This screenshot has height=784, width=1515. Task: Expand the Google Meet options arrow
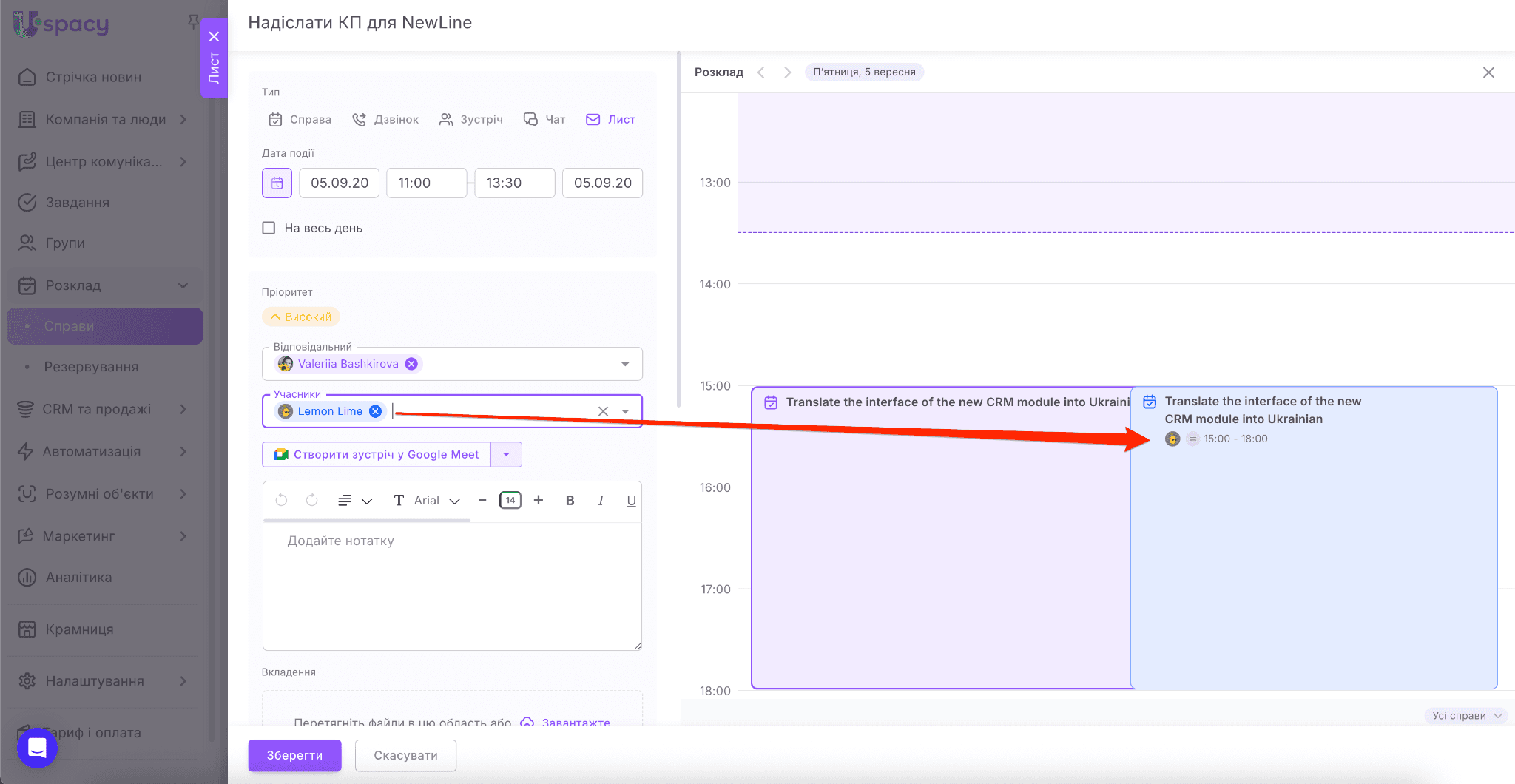507,454
